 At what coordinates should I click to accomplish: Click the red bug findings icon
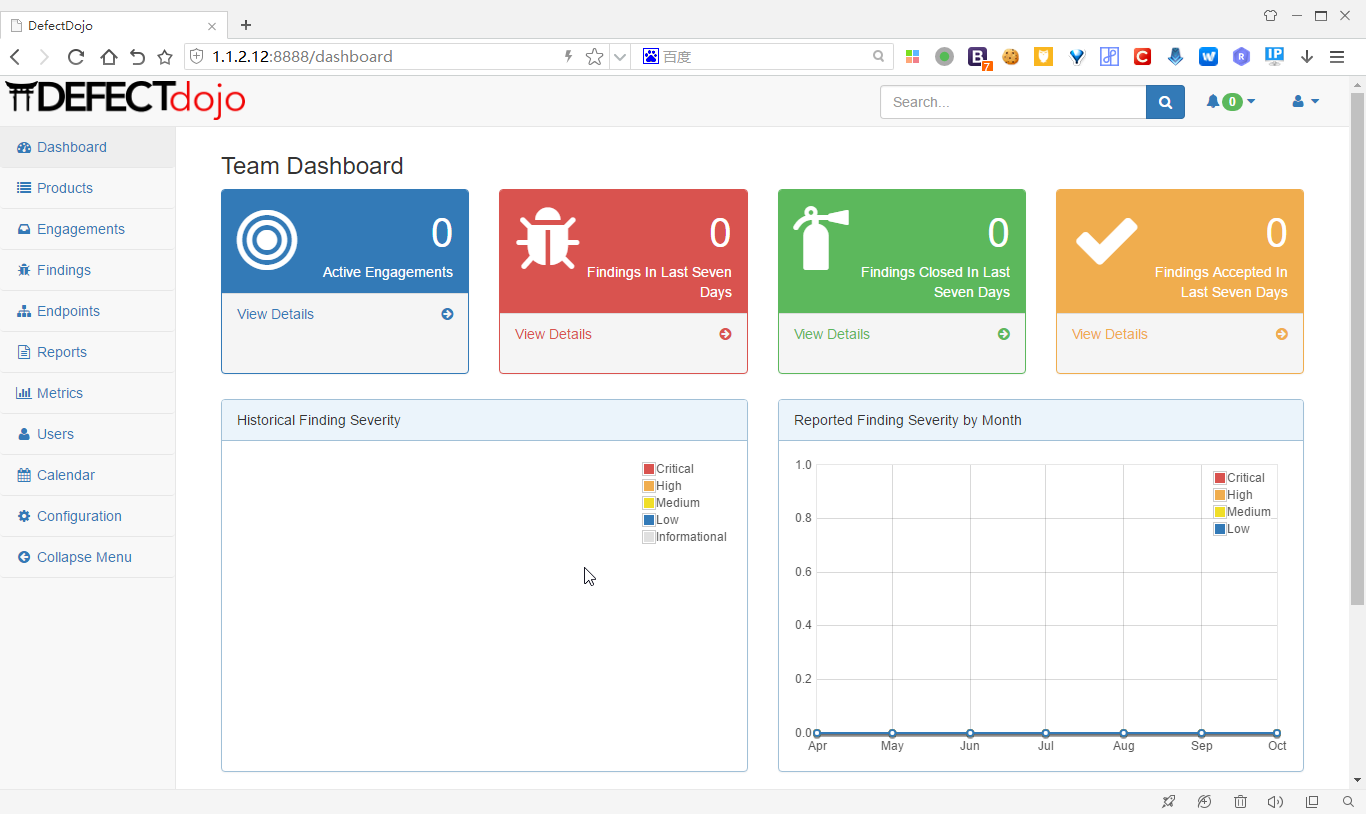(x=547, y=240)
